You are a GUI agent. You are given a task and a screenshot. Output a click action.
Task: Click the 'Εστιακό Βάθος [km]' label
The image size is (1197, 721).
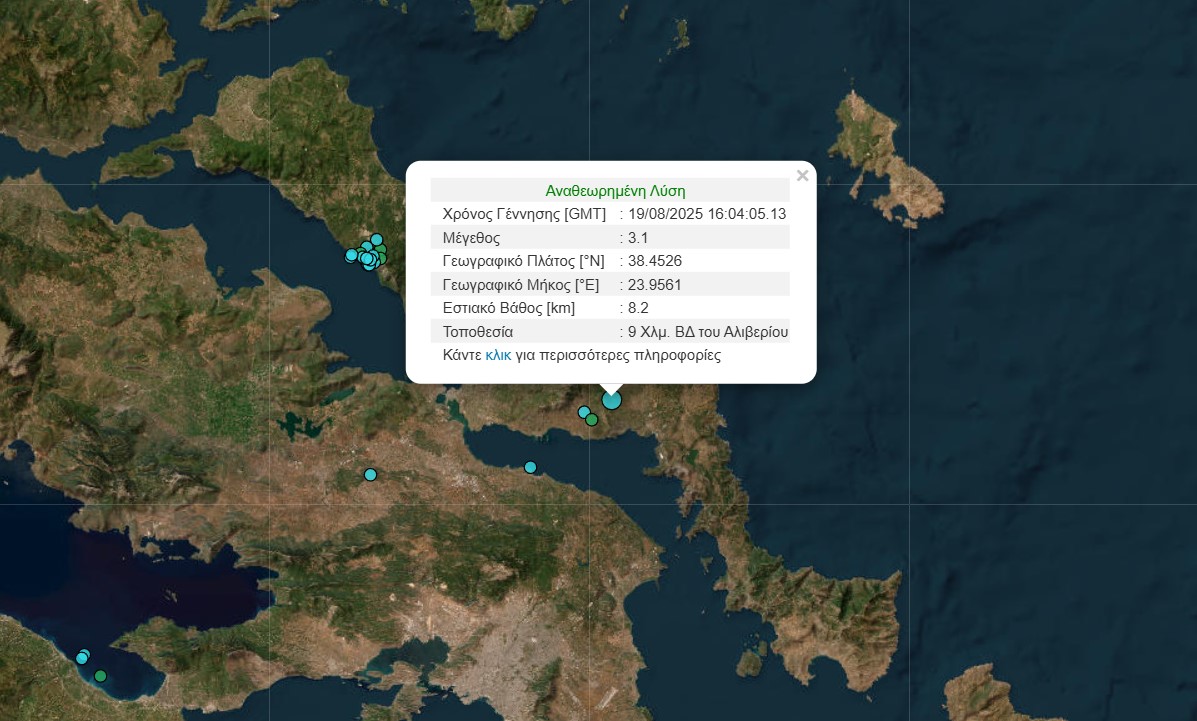pyautogui.click(x=509, y=308)
